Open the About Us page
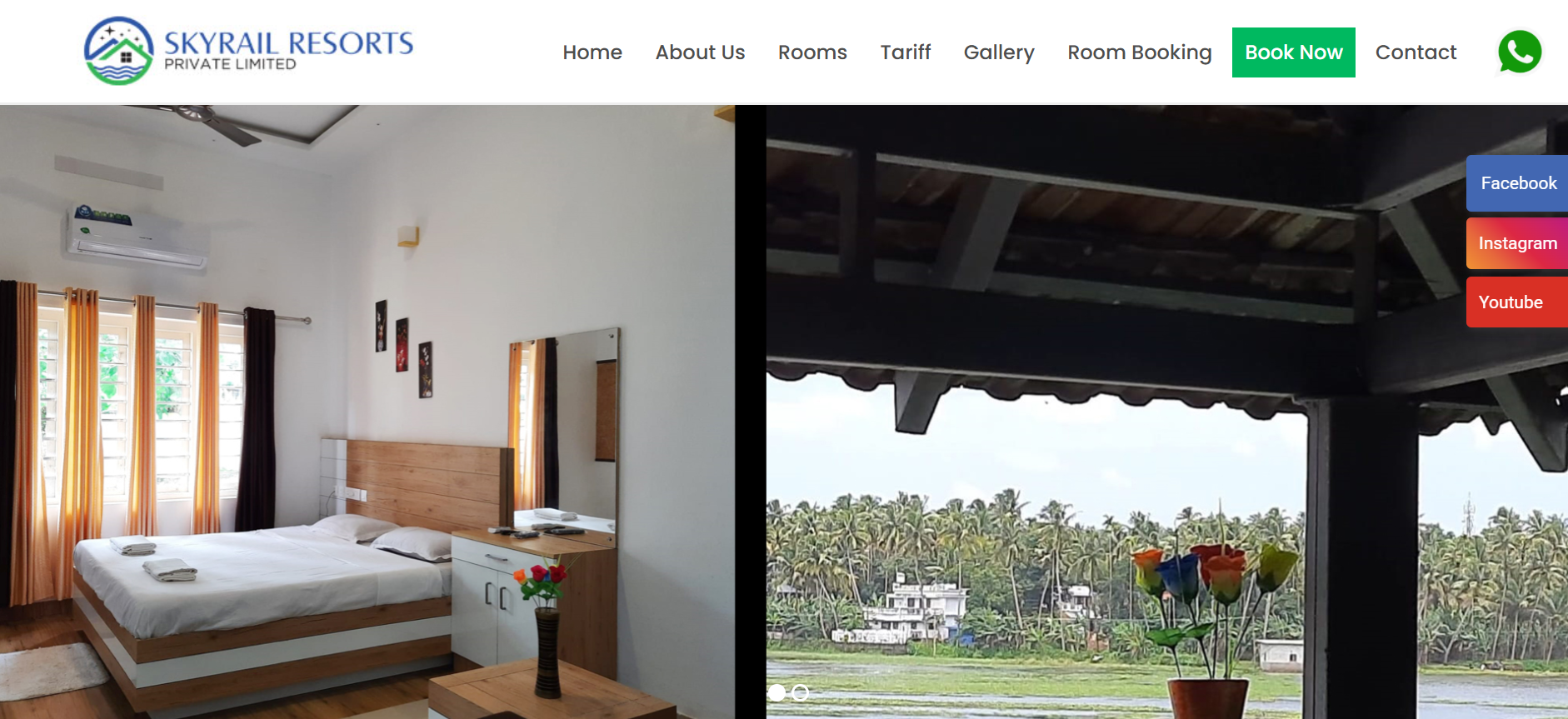 (x=700, y=52)
